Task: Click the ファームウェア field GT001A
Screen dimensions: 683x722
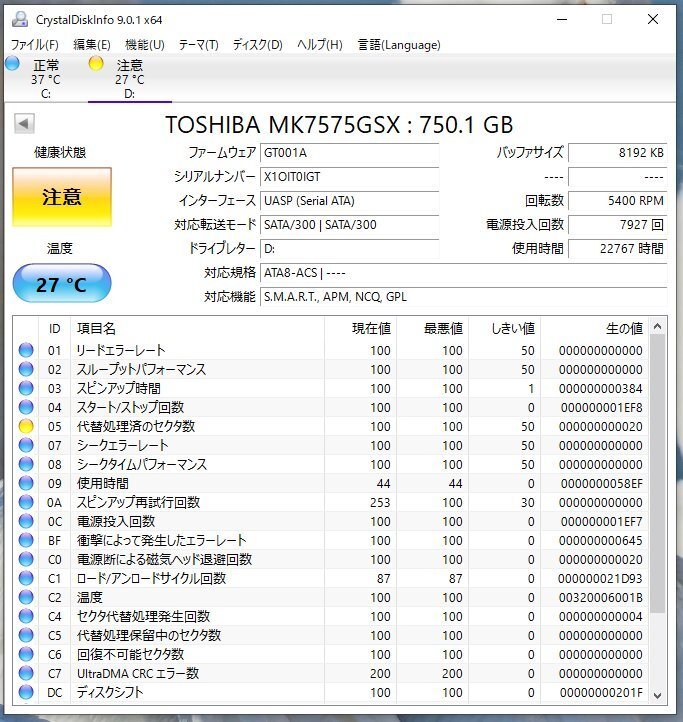Action: [349, 153]
